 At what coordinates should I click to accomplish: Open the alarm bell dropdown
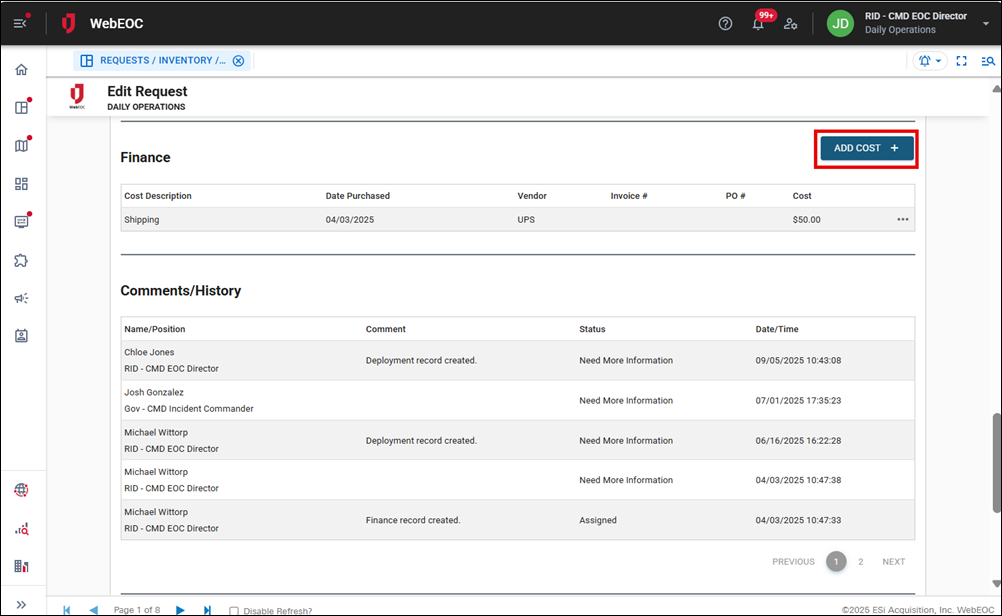[930, 61]
